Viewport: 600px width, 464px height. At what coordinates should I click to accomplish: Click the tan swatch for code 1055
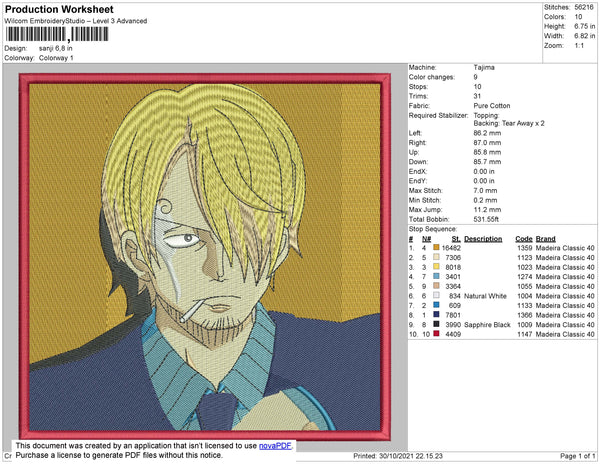coord(436,286)
